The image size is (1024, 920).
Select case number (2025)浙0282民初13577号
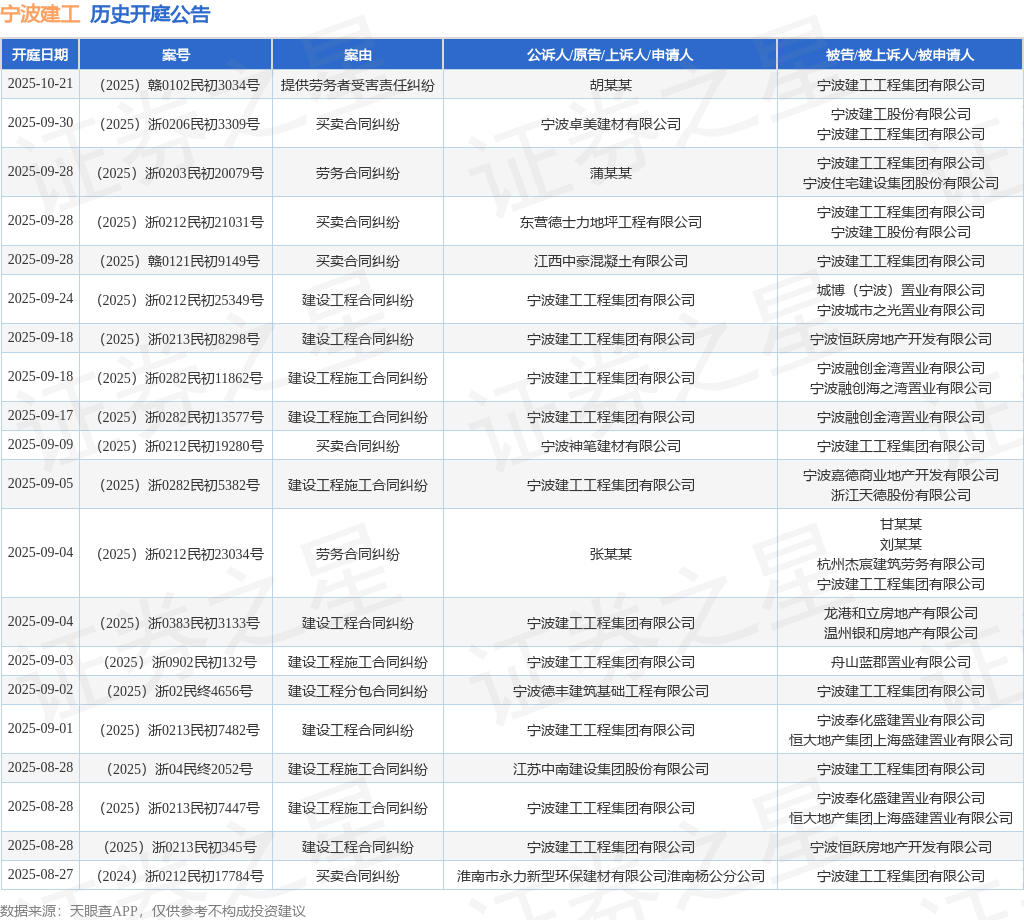click(176, 417)
